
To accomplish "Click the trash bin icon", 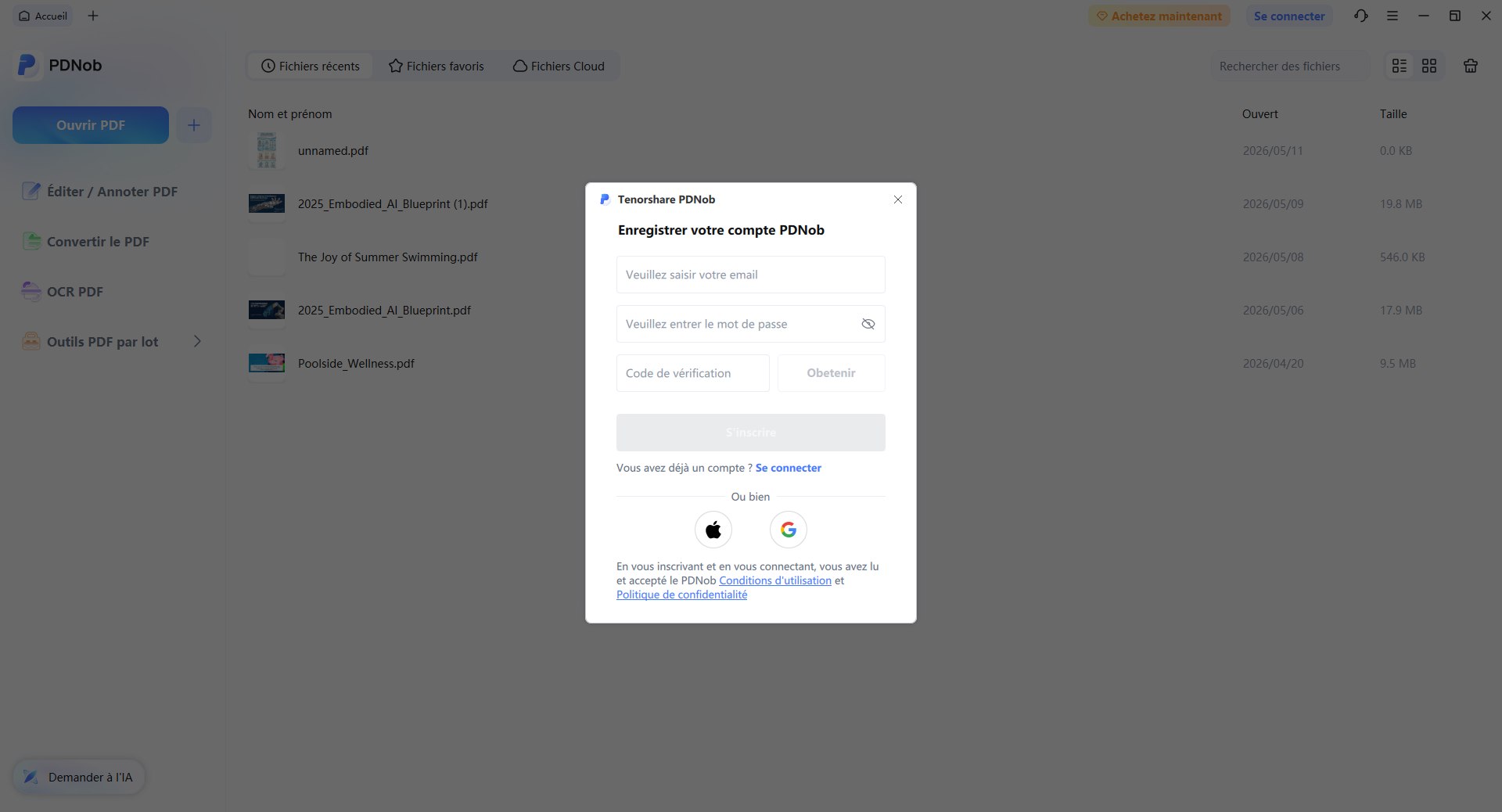I will (x=1471, y=66).
